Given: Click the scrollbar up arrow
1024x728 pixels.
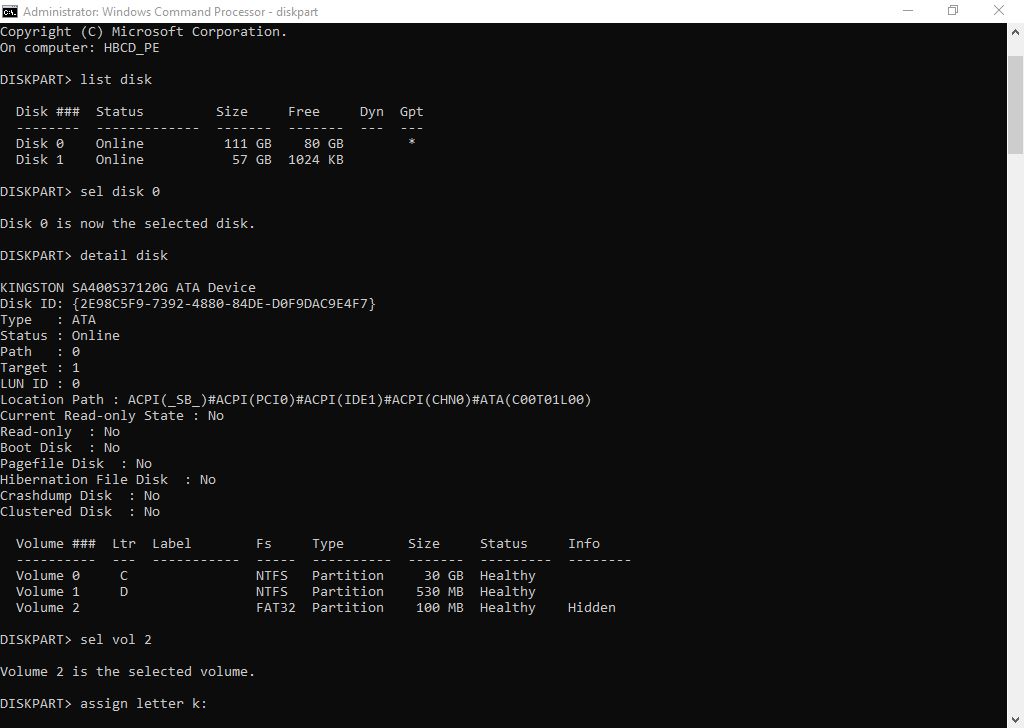Looking at the screenshot, I should (1015, 31).
